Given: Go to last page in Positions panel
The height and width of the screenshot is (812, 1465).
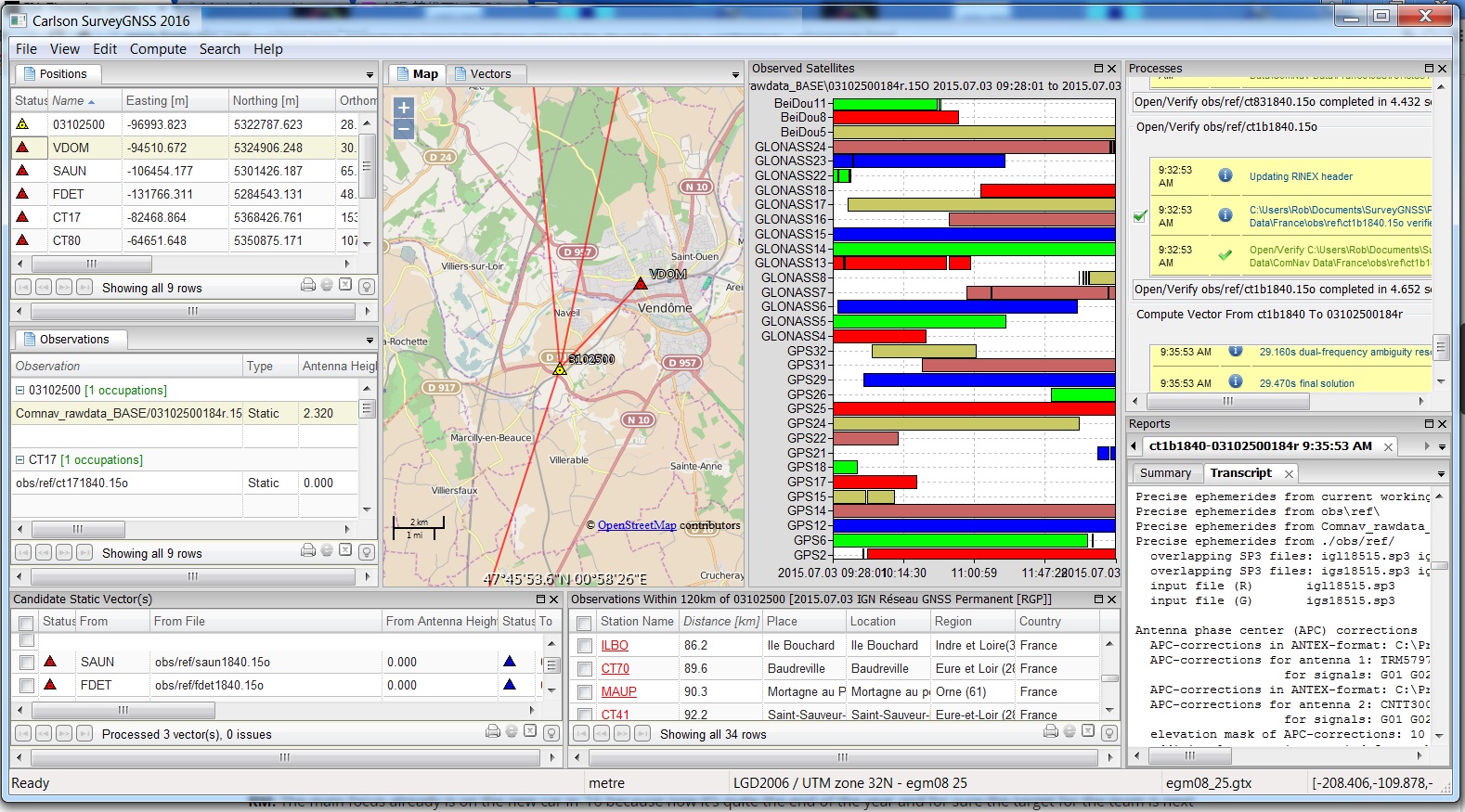Looking at the screenshot, I should [x=84, y=288].
